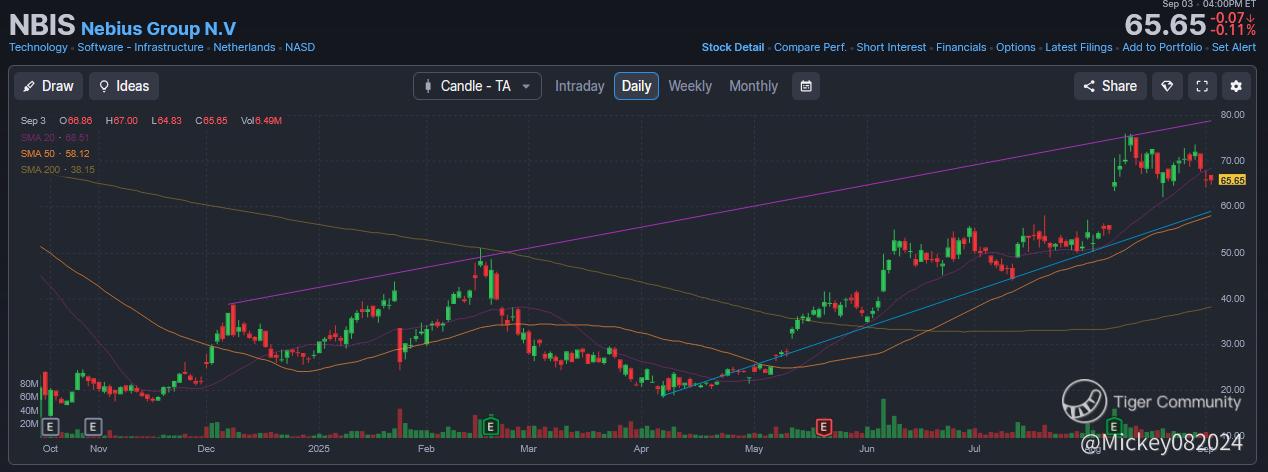Open the Options link

click(x=1016, y=47)
